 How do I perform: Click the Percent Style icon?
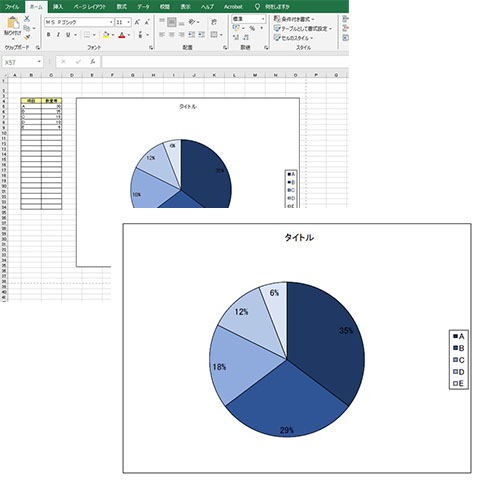(x=252, y=29)
